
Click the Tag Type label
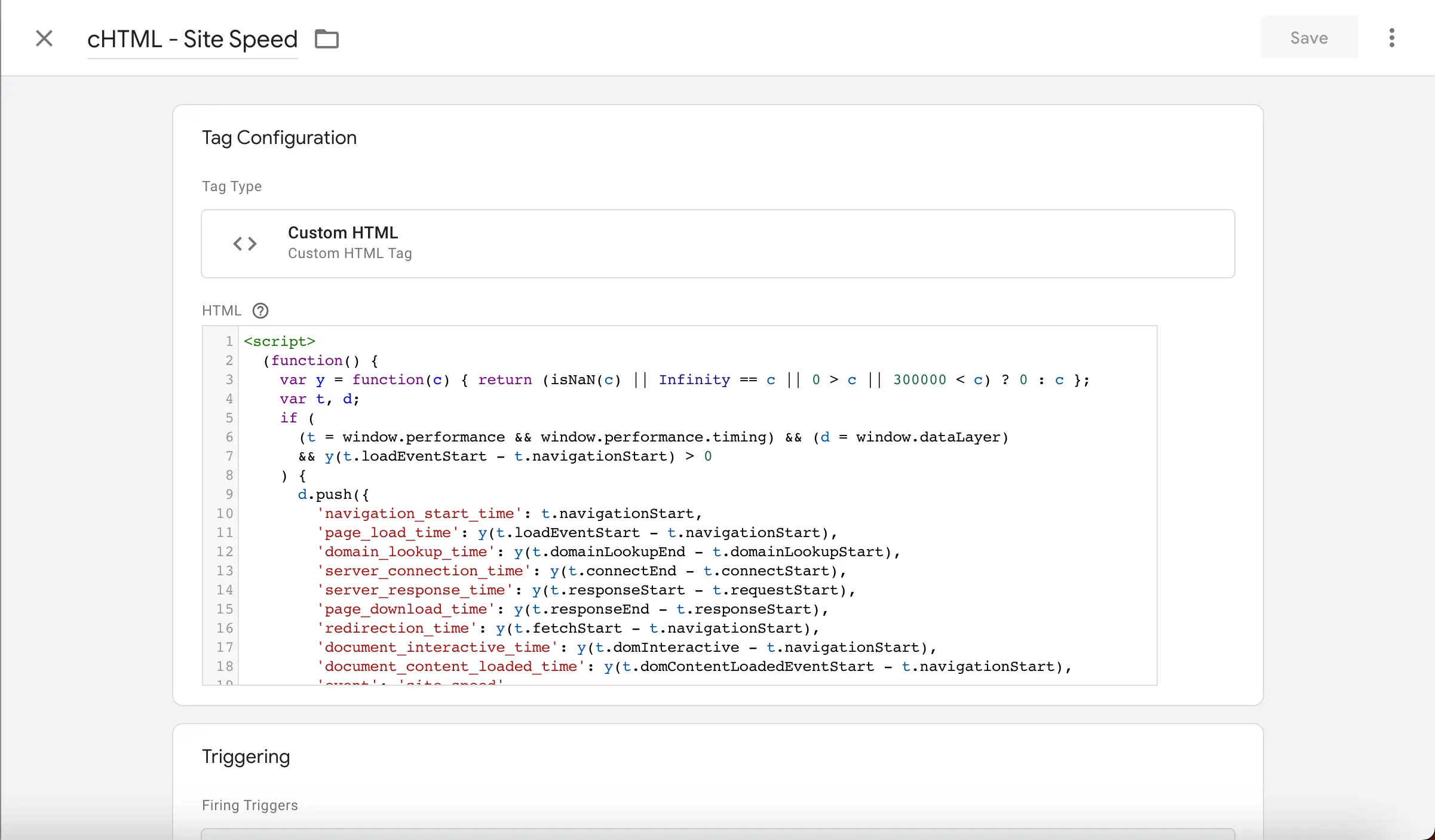232,186
